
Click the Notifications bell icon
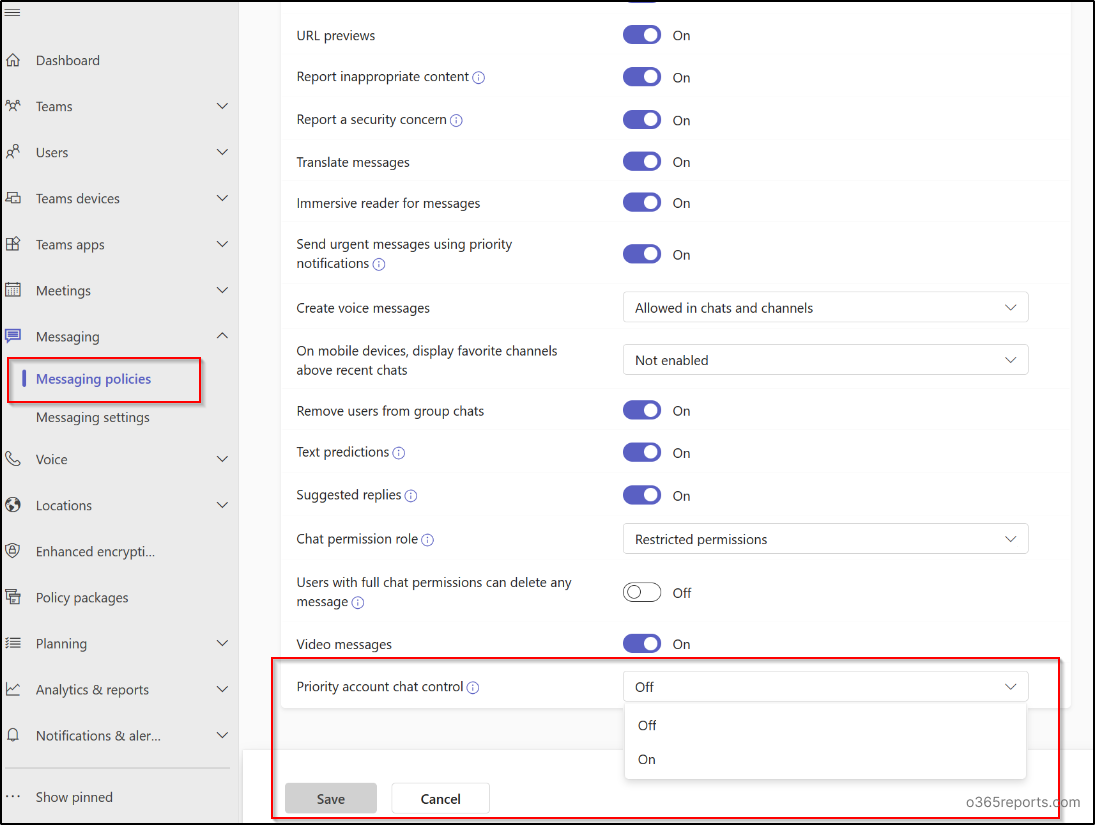pyautogui.click(x=13, y=736)
